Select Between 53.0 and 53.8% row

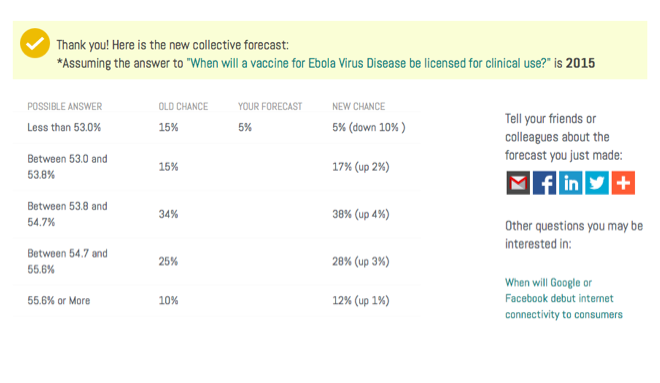[217, 167]
